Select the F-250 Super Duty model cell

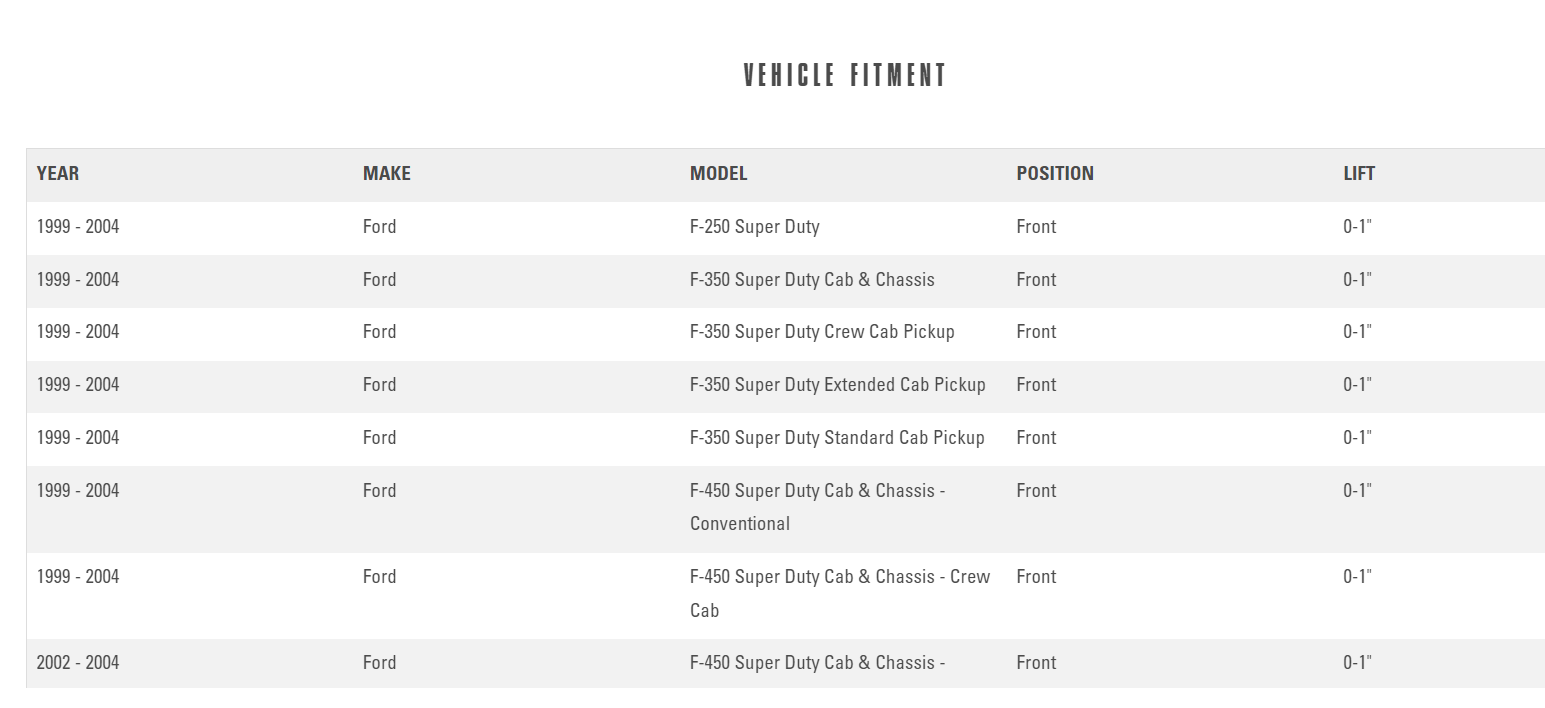[754, 226]
